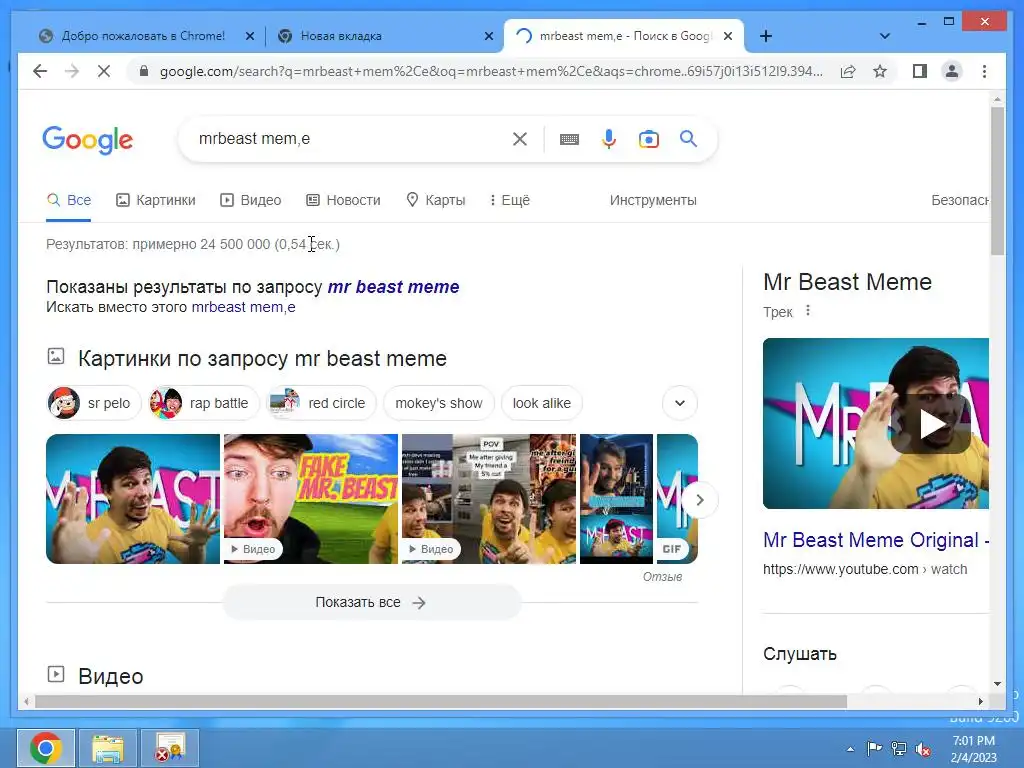This screenshot has height=768, width=1024.
Task: Open the Chrome profile avatar
Action: (952, 71)
